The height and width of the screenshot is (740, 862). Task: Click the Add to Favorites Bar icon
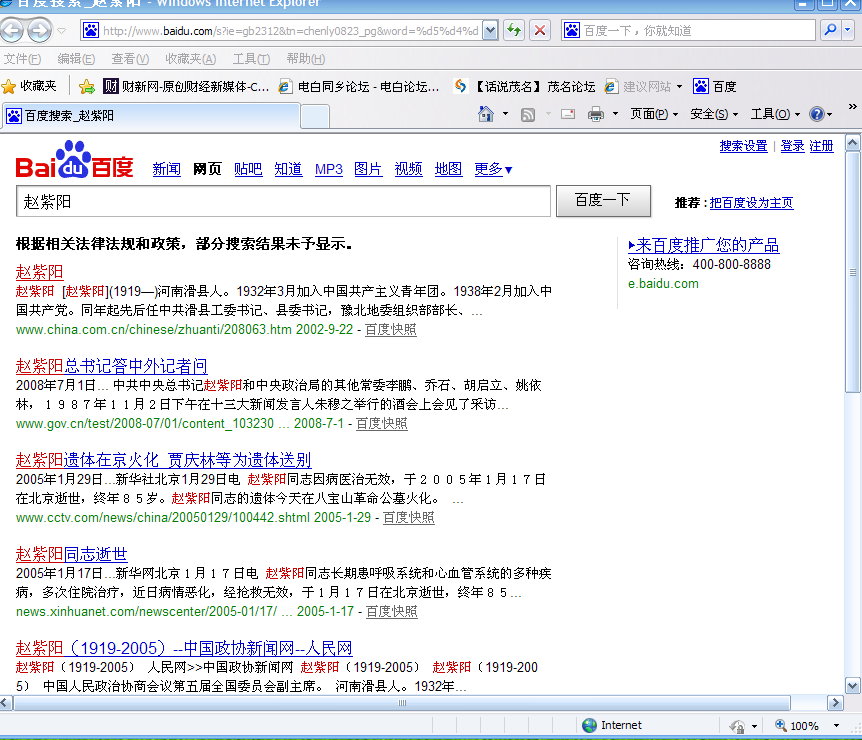pyautogui.click(x=87, y=86)
